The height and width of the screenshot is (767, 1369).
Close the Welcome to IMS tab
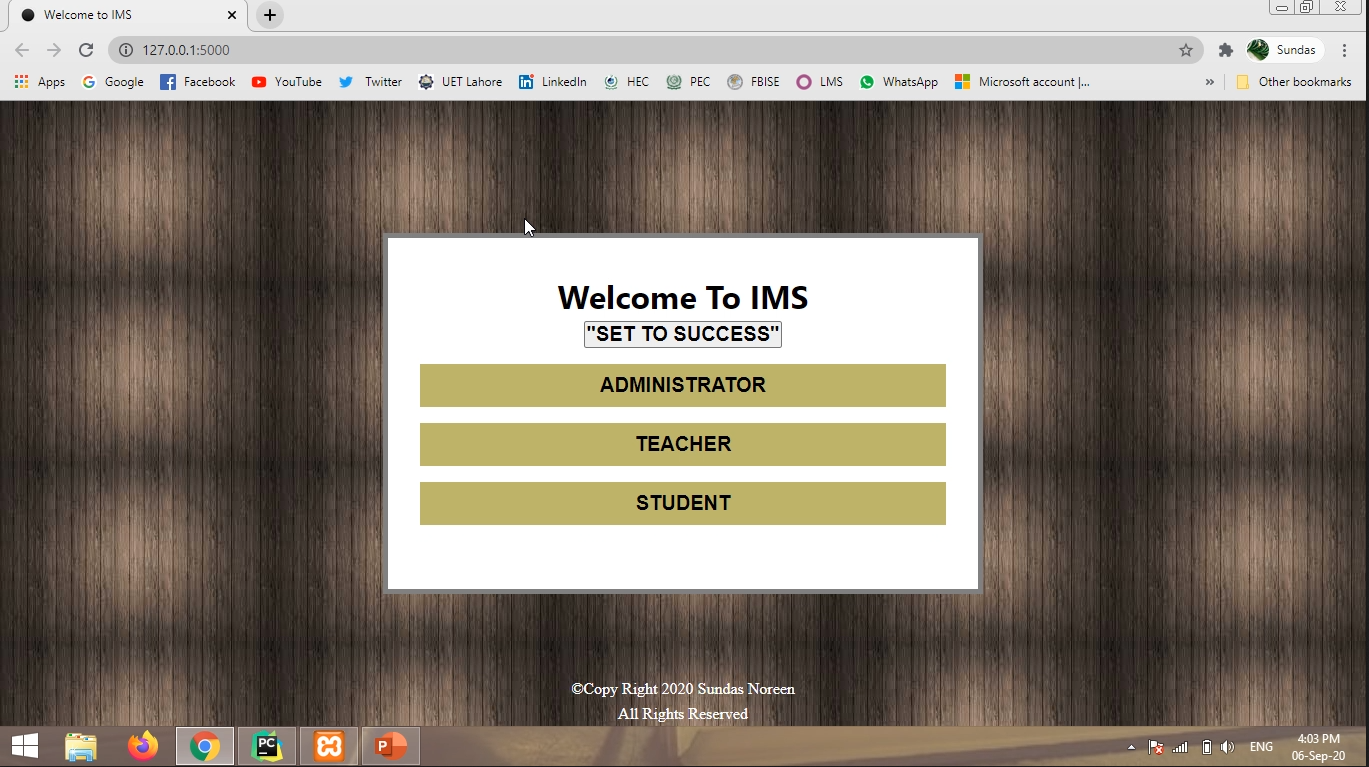(231, 15)
